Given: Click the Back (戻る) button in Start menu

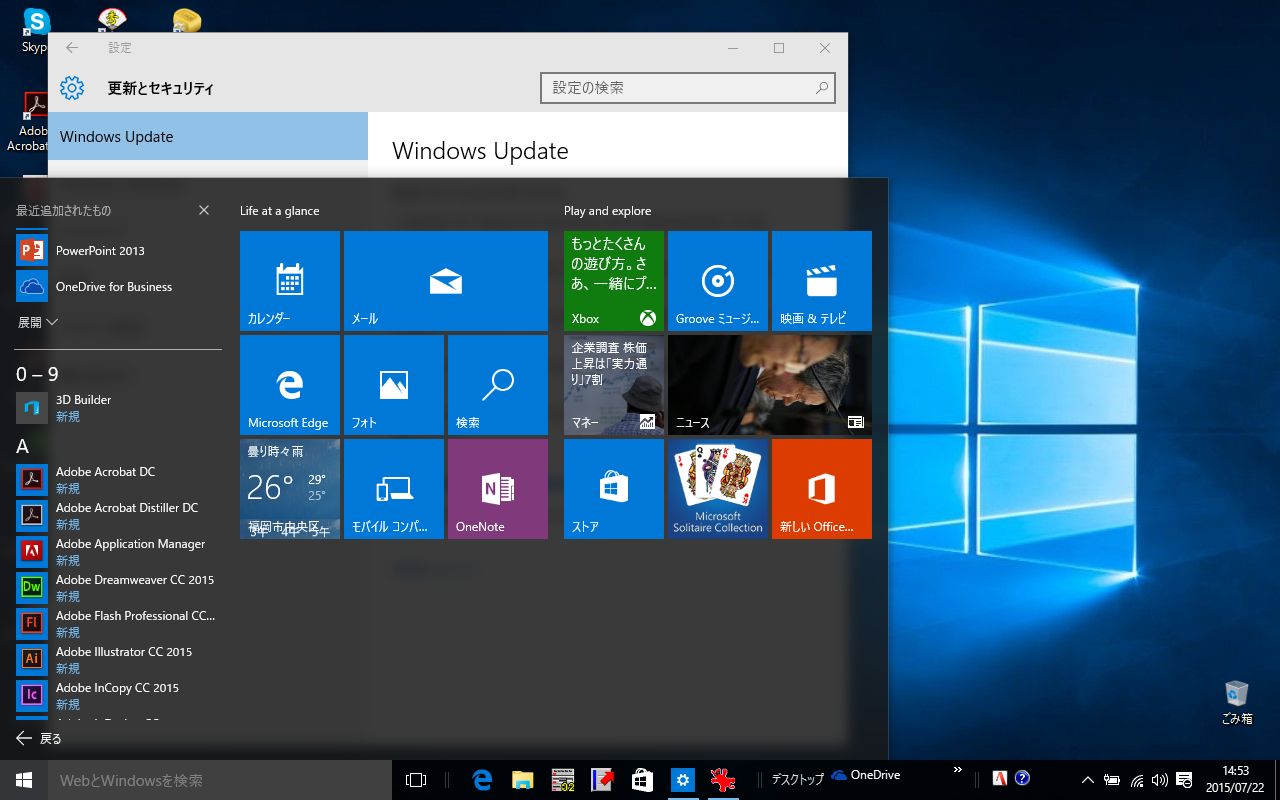Looking at the screenshot, I should click(39, 738).
